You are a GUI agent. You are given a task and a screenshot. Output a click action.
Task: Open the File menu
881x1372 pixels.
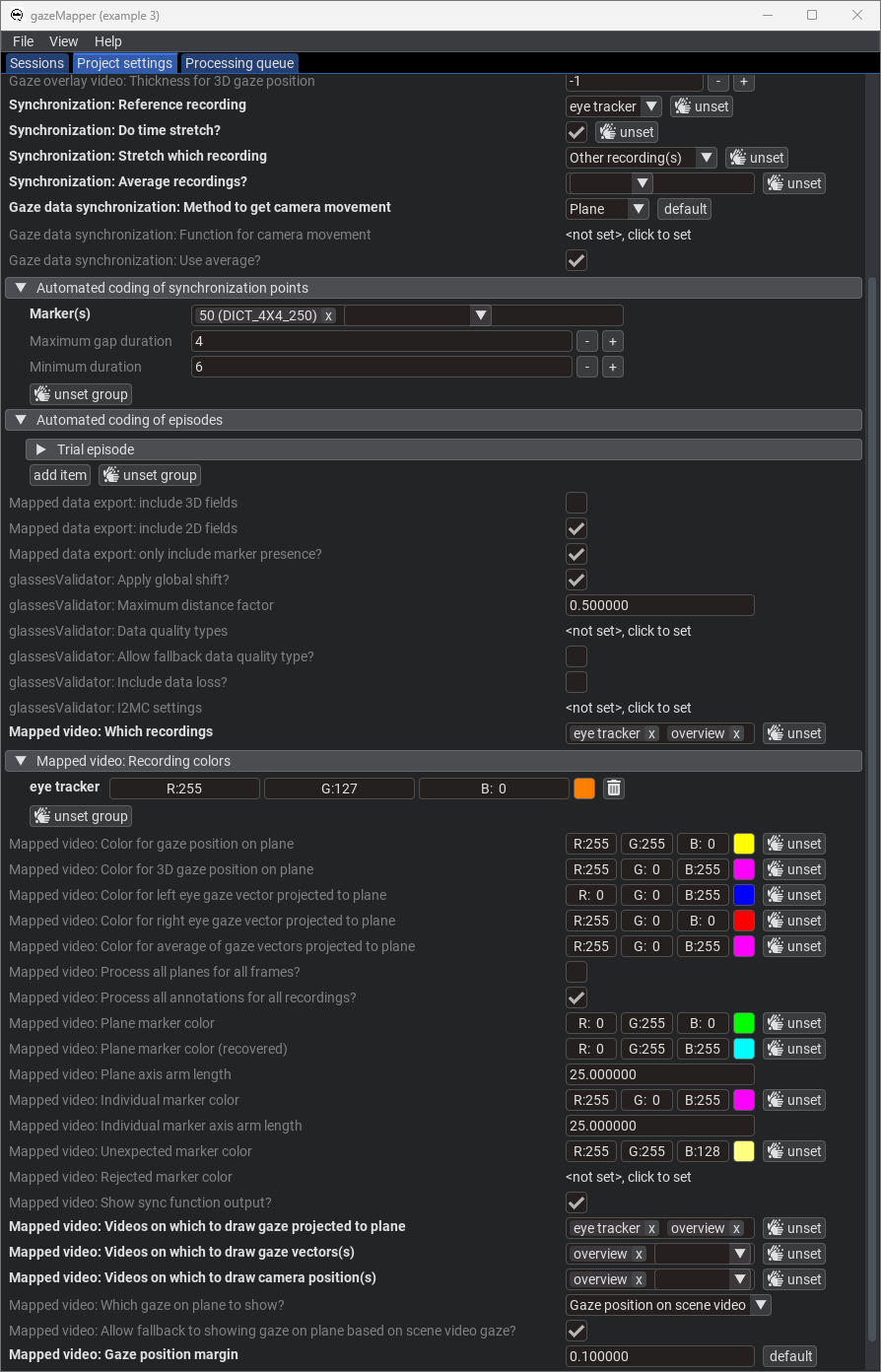point(23,41)
